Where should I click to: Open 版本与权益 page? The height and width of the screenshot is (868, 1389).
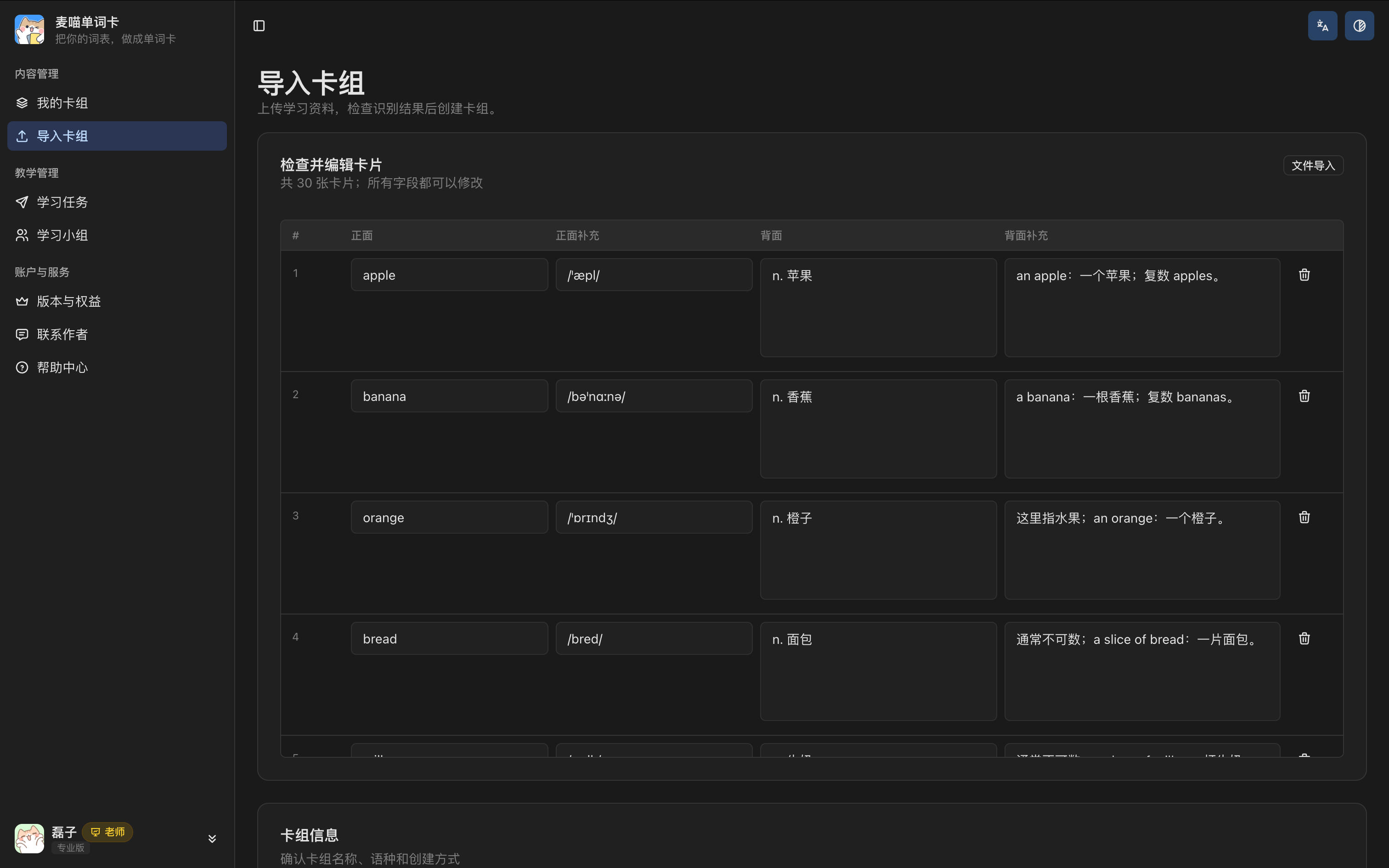click(x=117, y=301)
